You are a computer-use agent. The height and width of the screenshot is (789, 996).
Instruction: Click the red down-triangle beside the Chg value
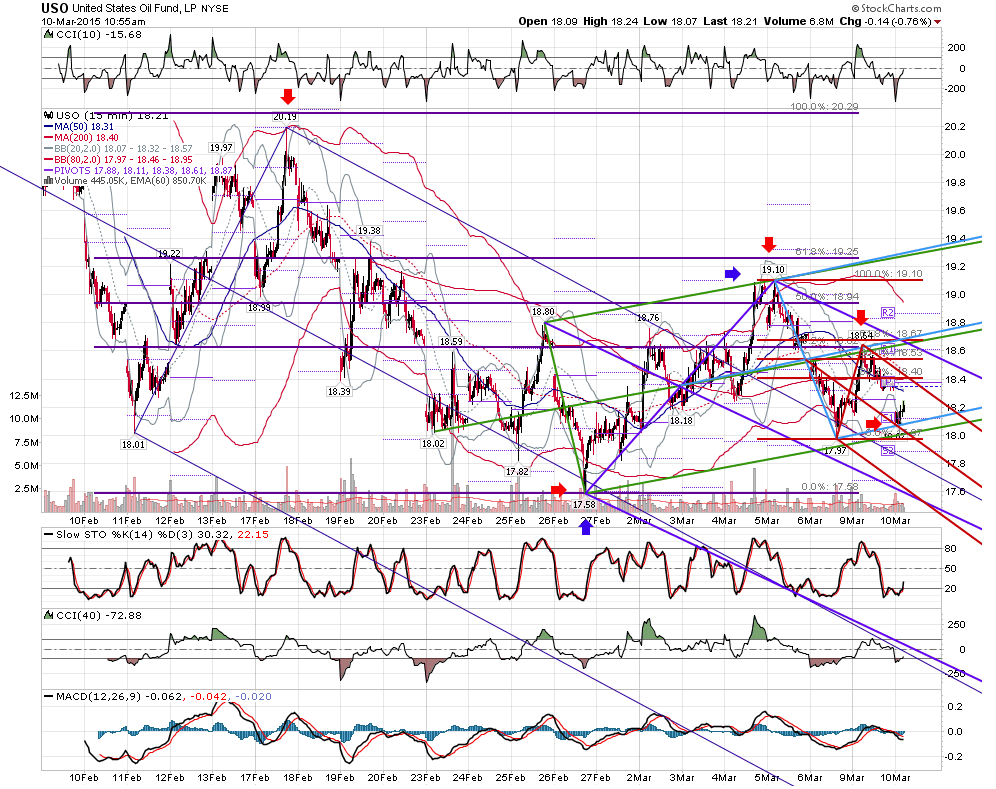pos(938,22)
